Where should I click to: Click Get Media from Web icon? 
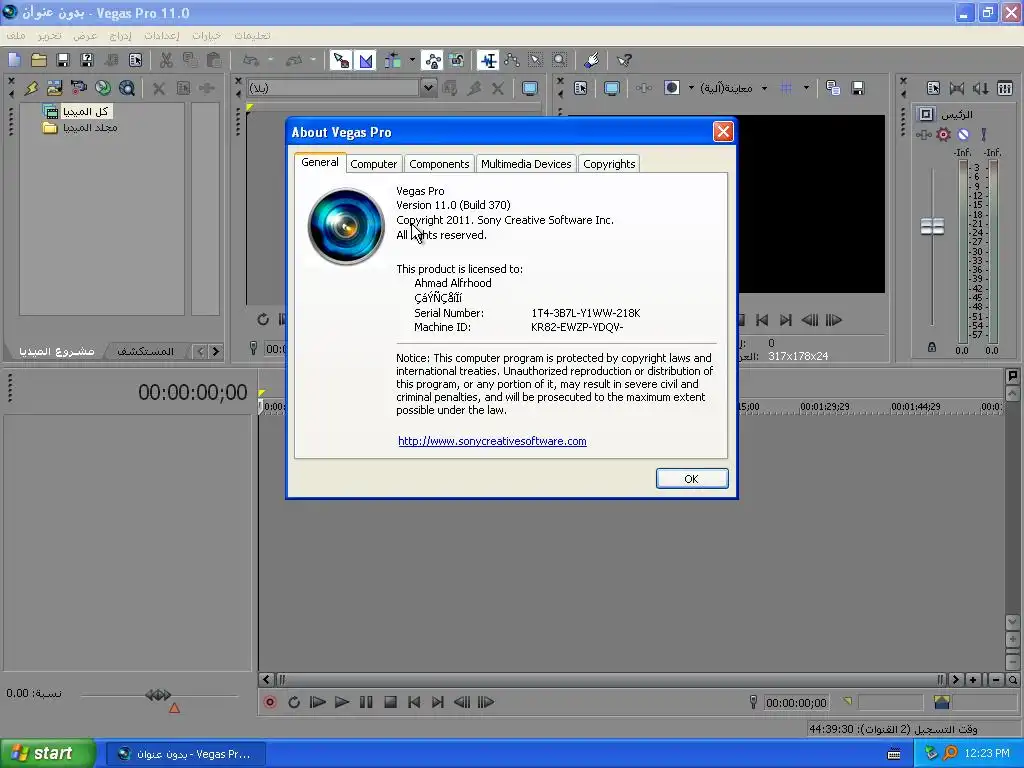point(127,88)
